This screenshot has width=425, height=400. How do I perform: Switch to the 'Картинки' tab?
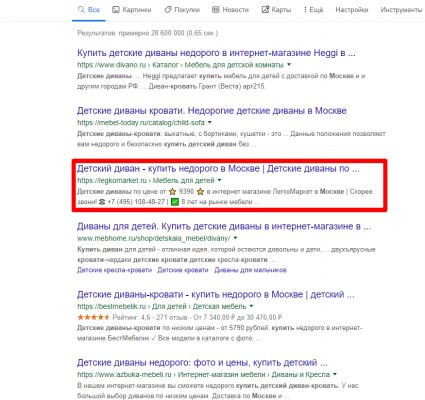(x=132, y=10)
